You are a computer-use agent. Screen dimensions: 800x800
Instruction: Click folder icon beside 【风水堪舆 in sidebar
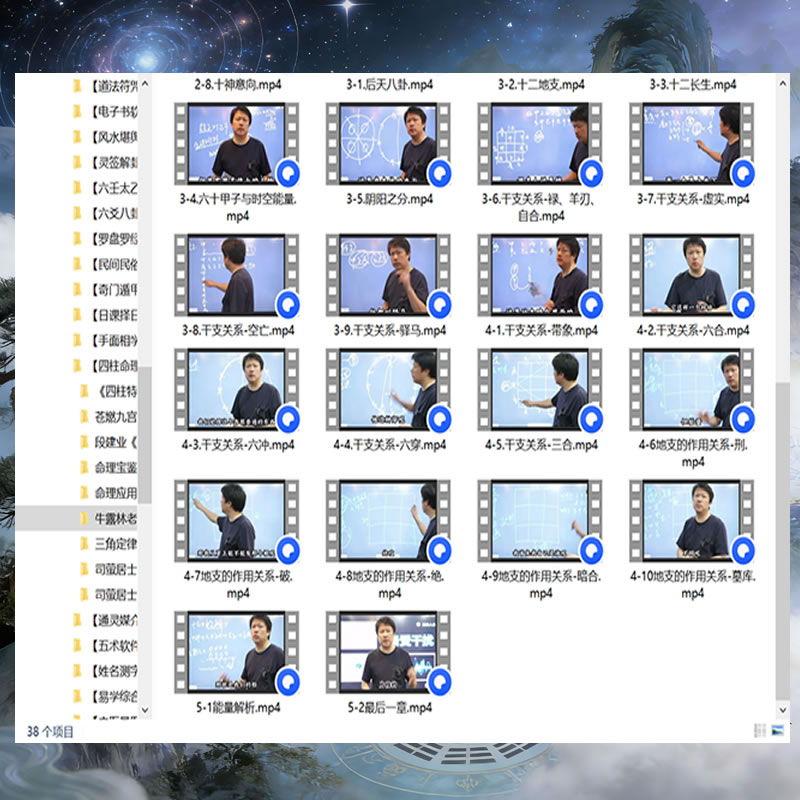click(x=78, y=136)
